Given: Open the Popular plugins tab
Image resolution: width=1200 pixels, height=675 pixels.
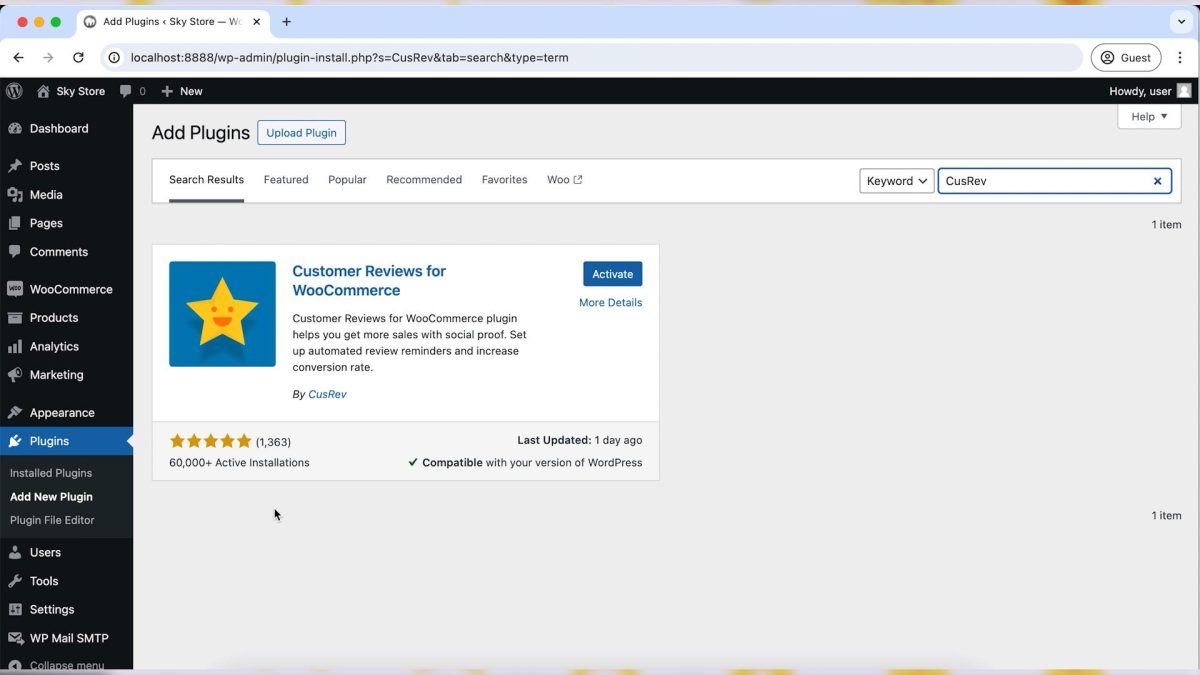Looking at the screenshot, I should point(347,179).
